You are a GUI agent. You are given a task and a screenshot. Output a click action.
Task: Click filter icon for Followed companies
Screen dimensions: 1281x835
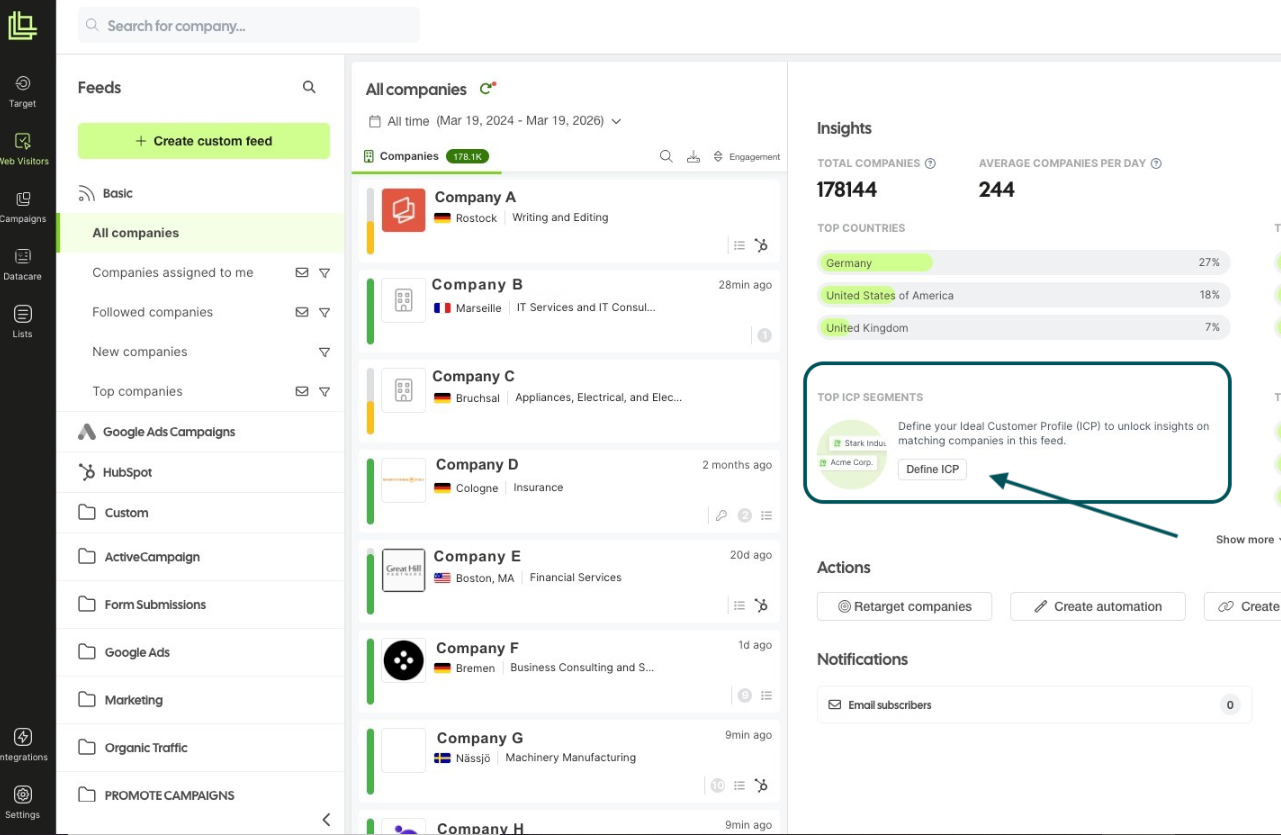[x=324, y=312]
